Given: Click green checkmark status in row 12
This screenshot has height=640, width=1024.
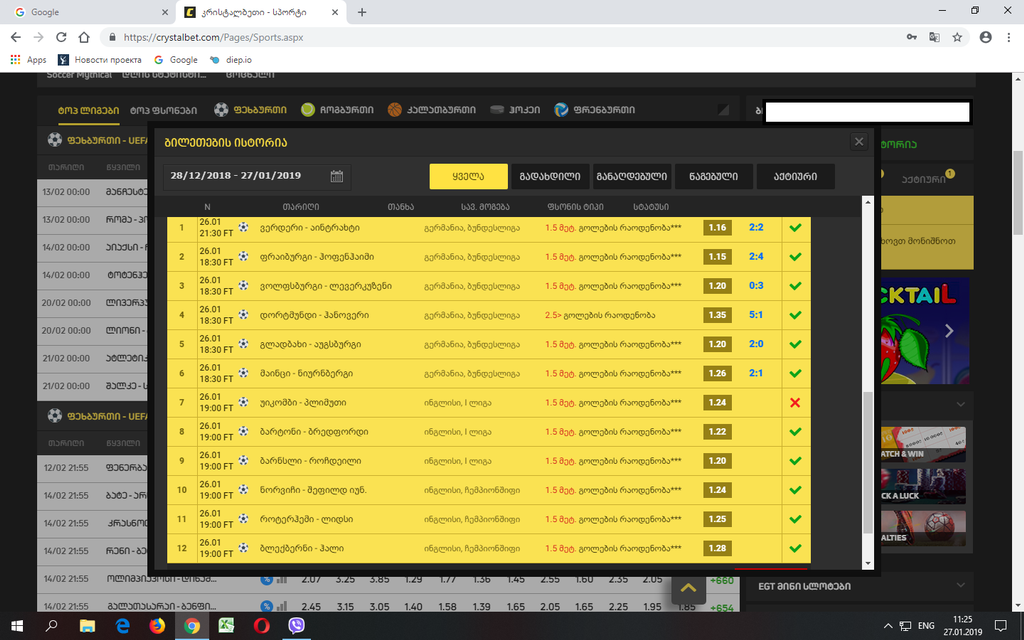Looking at the screenshot, I should (795, 549).
